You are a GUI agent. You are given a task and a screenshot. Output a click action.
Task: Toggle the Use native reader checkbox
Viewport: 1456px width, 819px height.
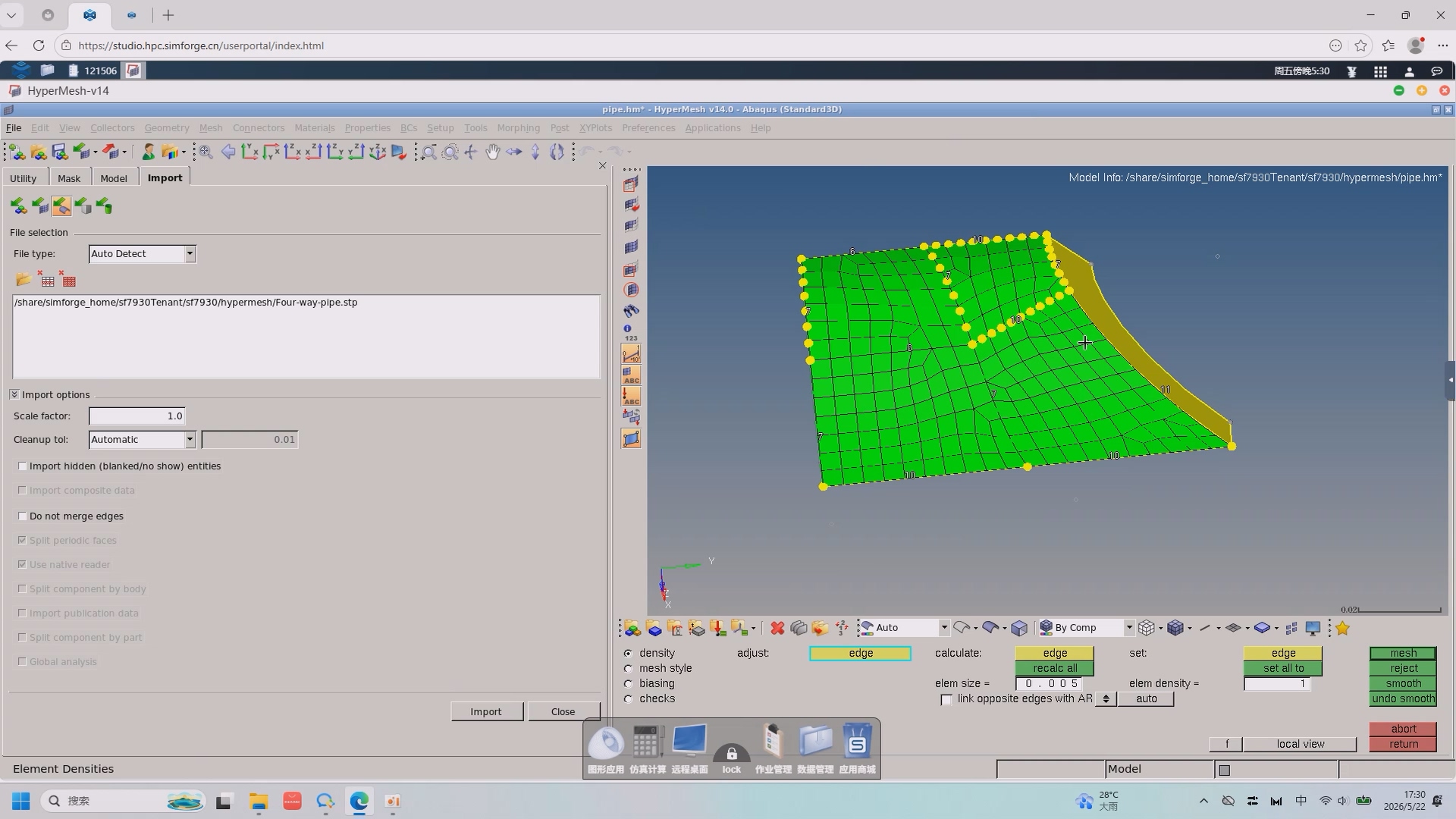tap(23, 565)
